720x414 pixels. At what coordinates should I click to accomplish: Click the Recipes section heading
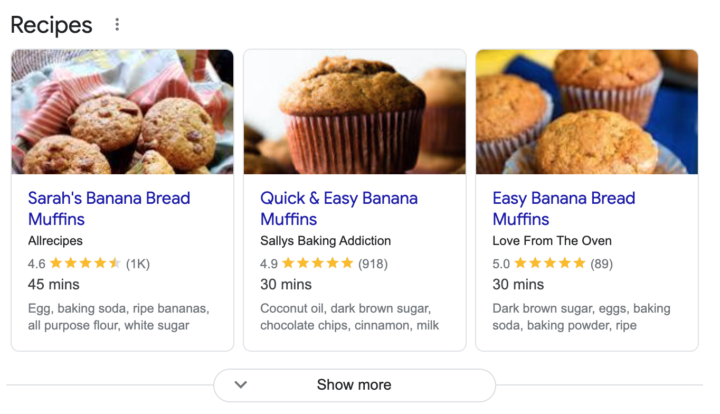pyautogui.click(x=51, y=25)
